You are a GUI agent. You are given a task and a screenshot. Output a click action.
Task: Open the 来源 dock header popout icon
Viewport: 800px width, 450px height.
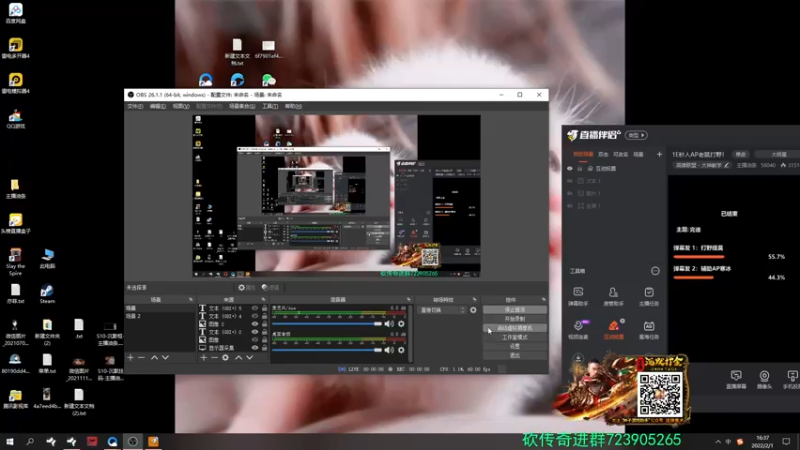tap(264, 299)
